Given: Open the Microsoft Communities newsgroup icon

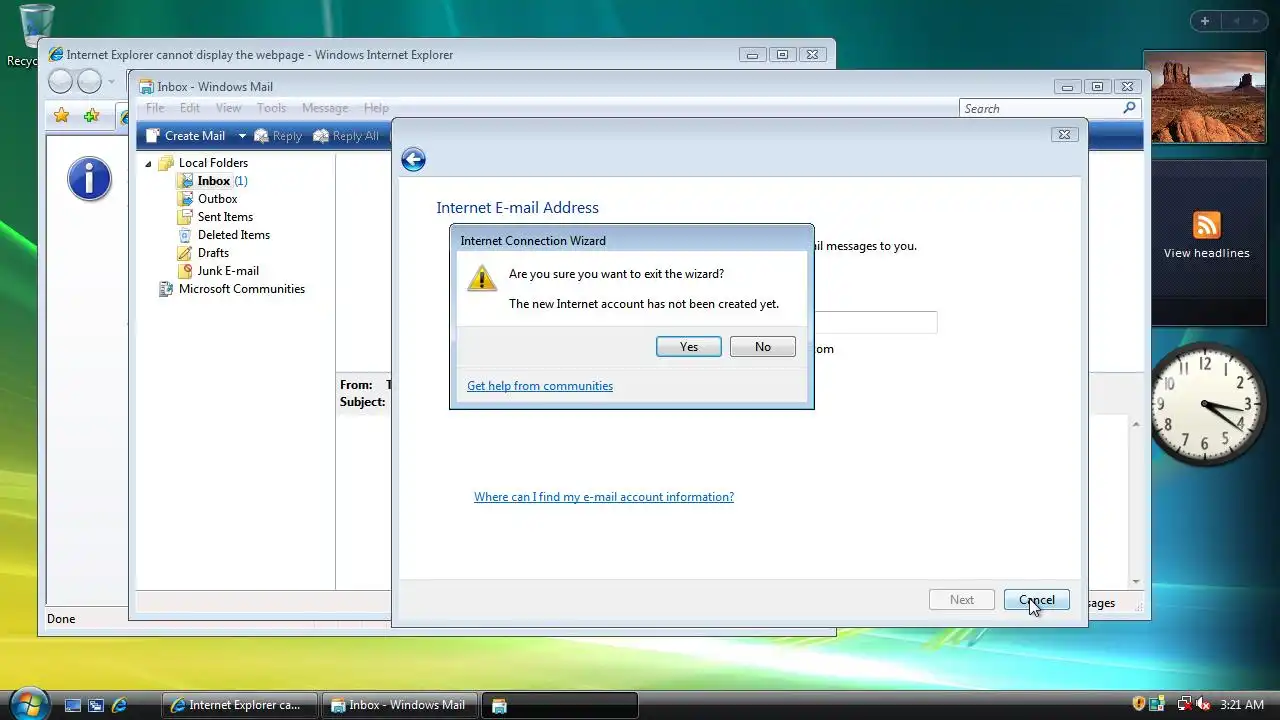Looking at the screenshot, I should click(166, 289).
